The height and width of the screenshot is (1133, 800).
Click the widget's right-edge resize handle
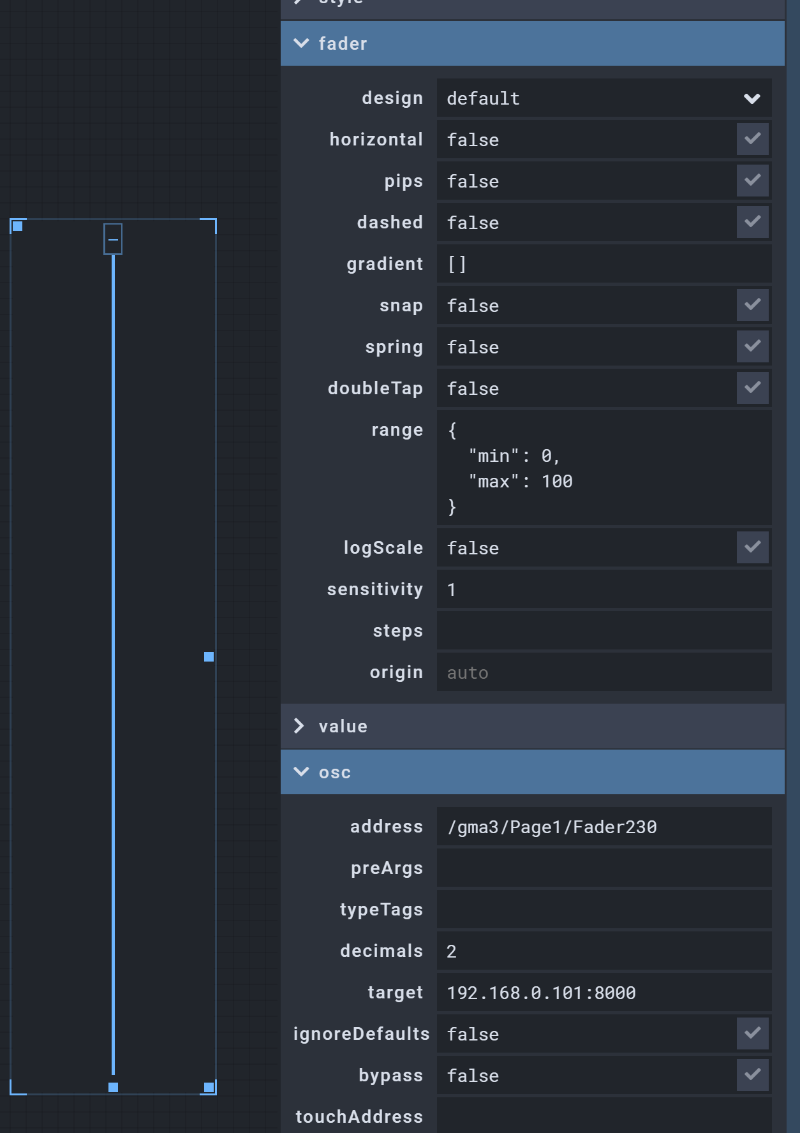(209, 657)
